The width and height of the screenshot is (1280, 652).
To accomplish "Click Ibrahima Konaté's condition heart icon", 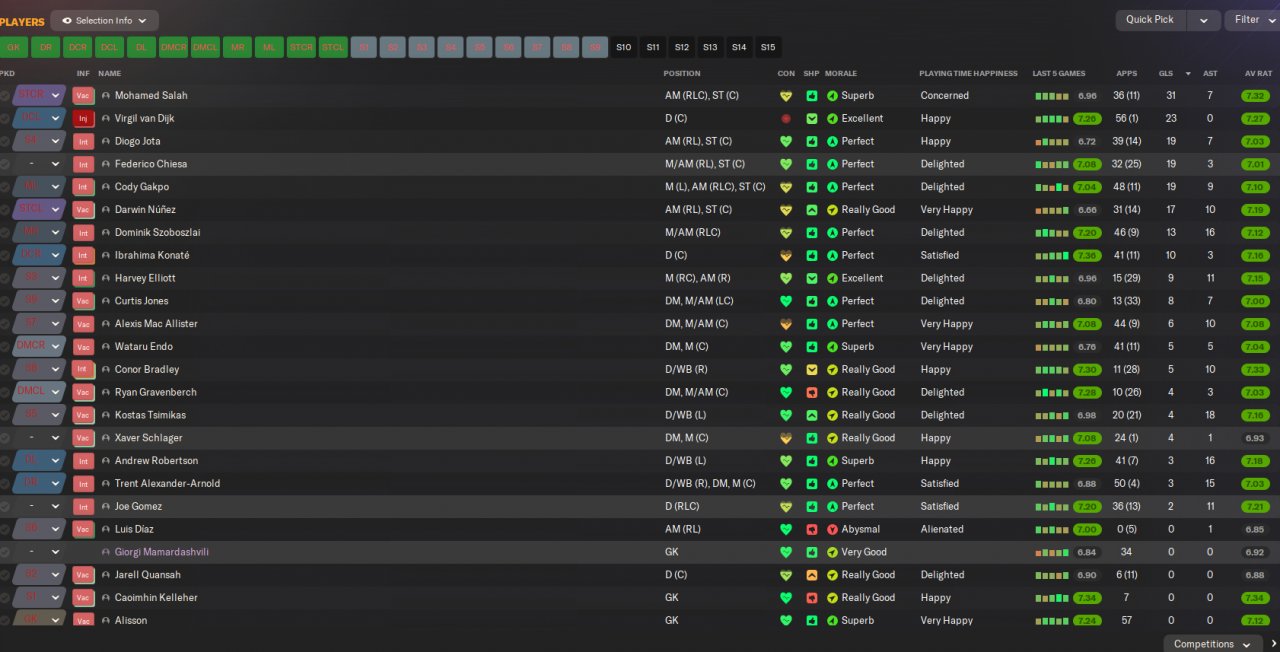I will point(786,256).
